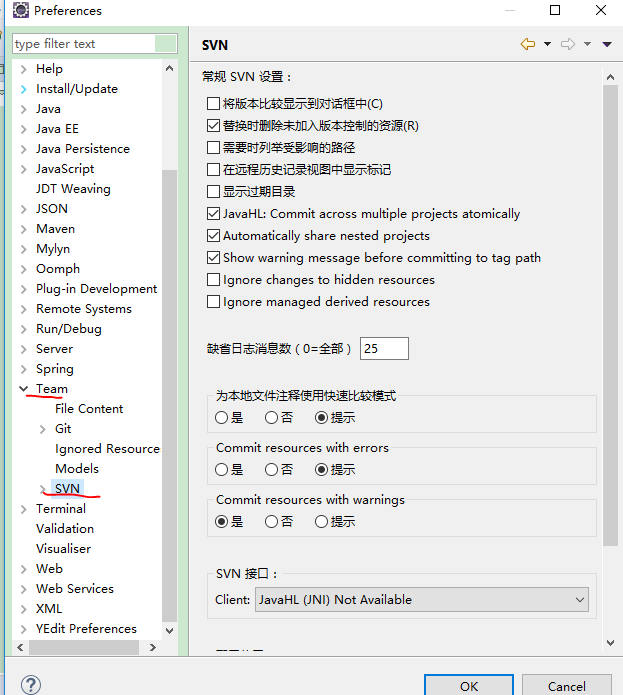Viewport: 623px width, 695px height.
Task: Enable 在远程历史记录视图中显示标记 checkbox
Action: pos(213,169)
